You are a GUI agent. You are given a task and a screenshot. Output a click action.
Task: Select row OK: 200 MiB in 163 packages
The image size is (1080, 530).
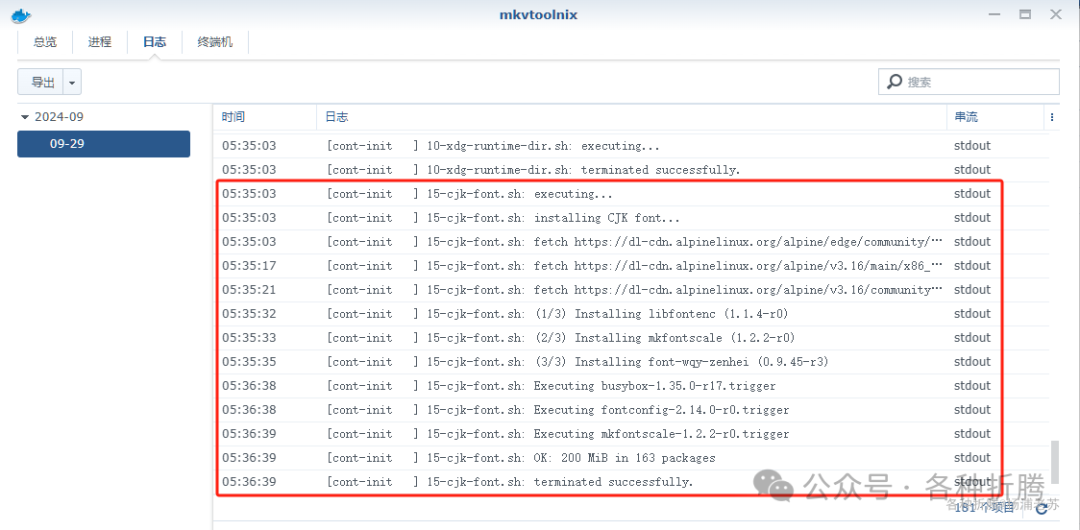click(631, 458)
